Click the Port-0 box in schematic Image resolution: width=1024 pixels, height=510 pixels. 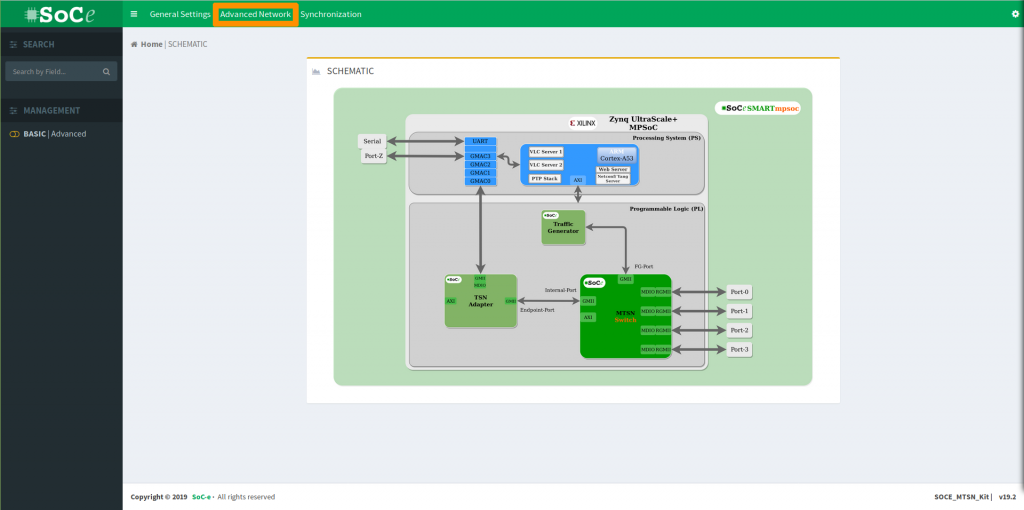tap(739, 292)
